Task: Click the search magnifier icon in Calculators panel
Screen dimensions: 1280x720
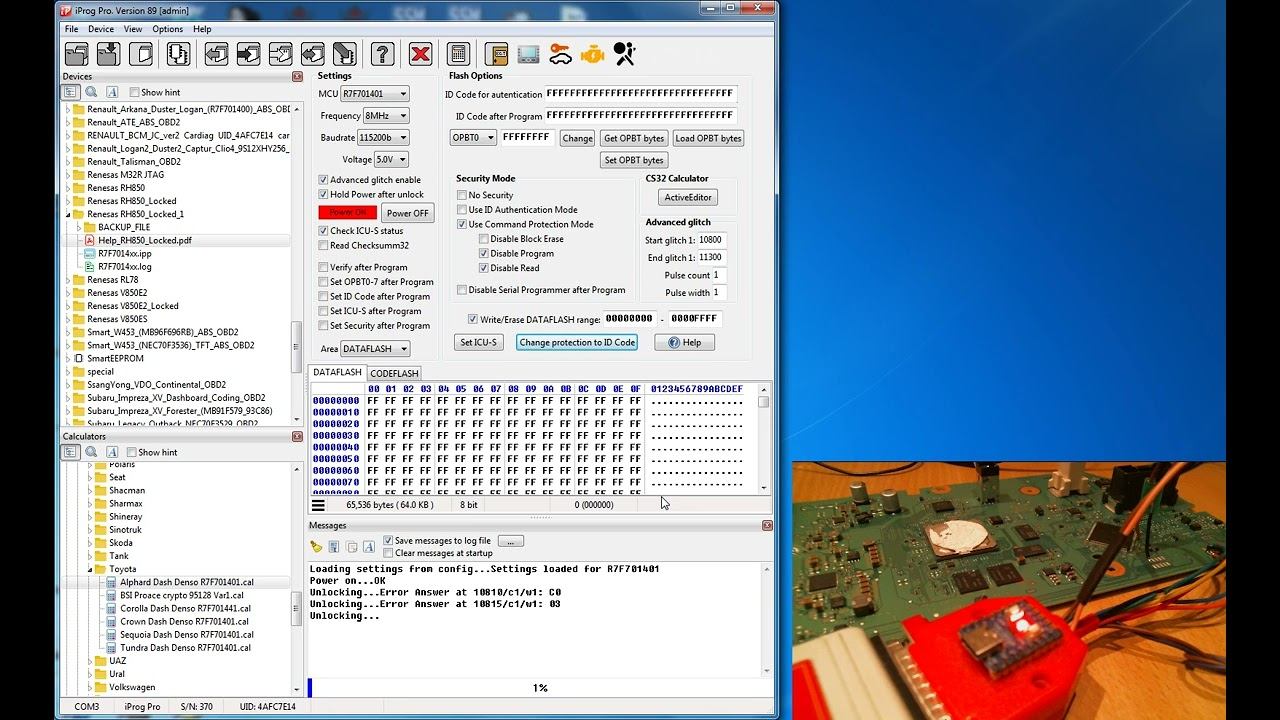Action: [x=91, y=452]
